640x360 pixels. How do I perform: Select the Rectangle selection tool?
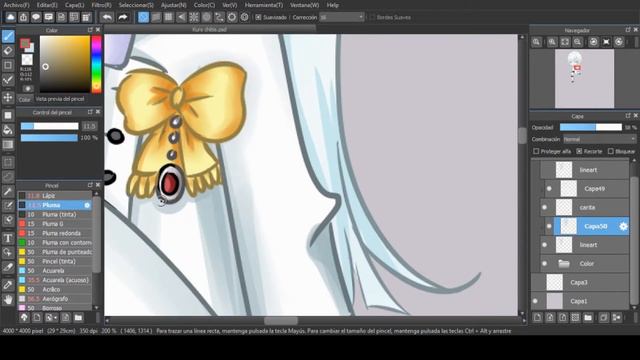[x=8, y=163]
